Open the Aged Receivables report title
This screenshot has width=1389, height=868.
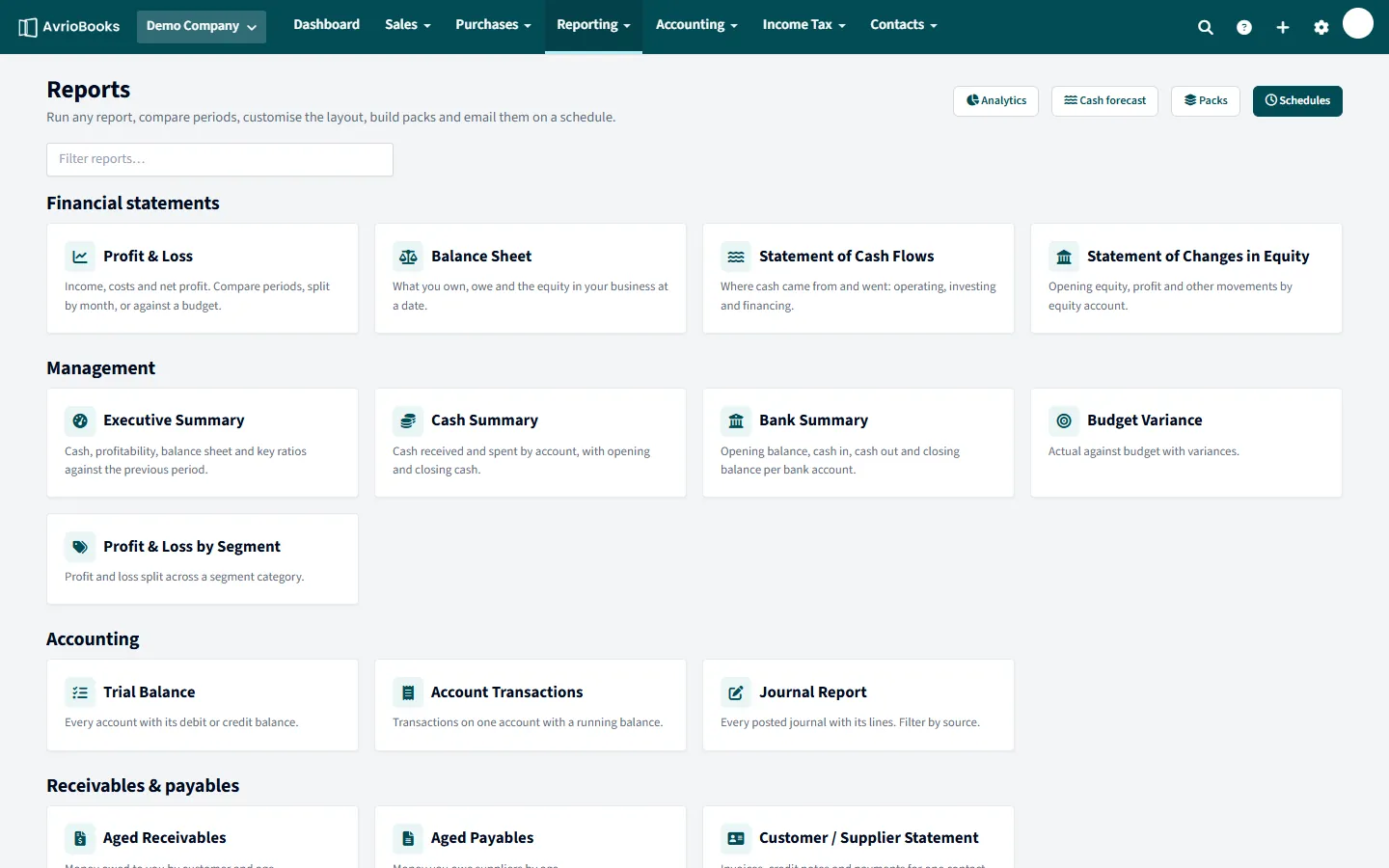165,838
